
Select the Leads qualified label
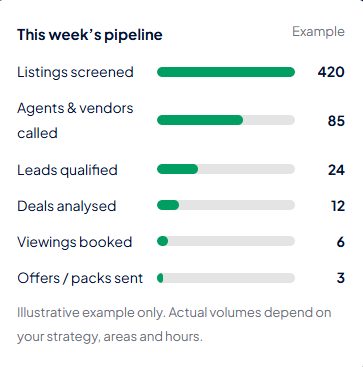[67, 170]
